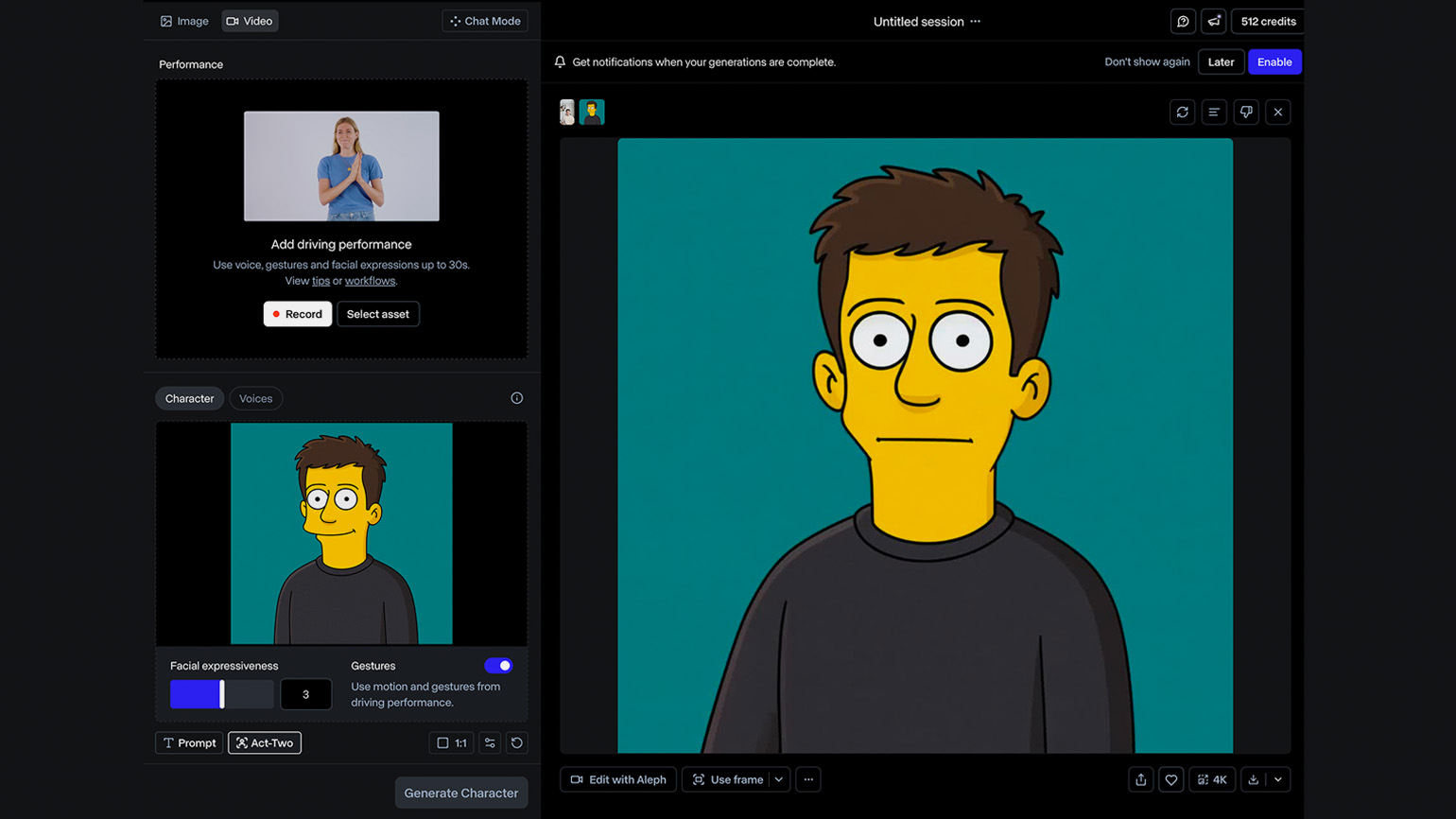Click the share upload icon
Image resolution: width=1456 pixels, height=819 pixels.
pos(1141,780)
